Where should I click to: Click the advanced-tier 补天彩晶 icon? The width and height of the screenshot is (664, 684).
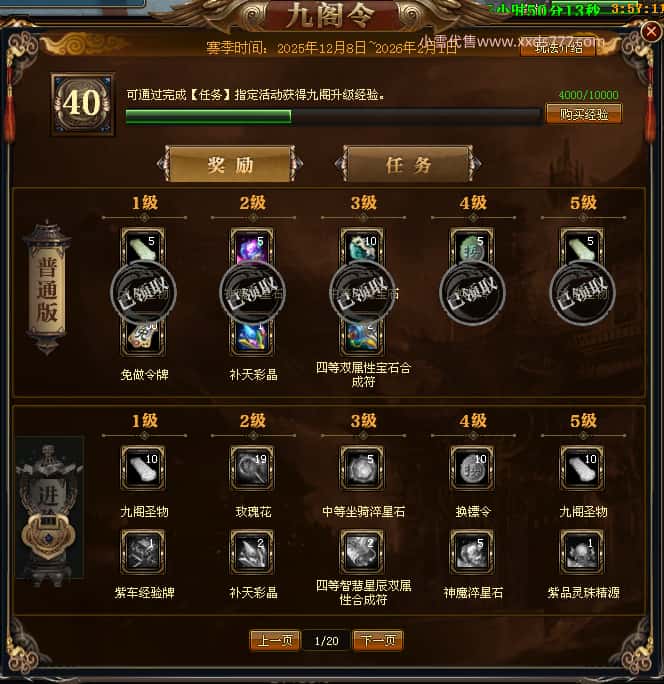click(253, 552)
